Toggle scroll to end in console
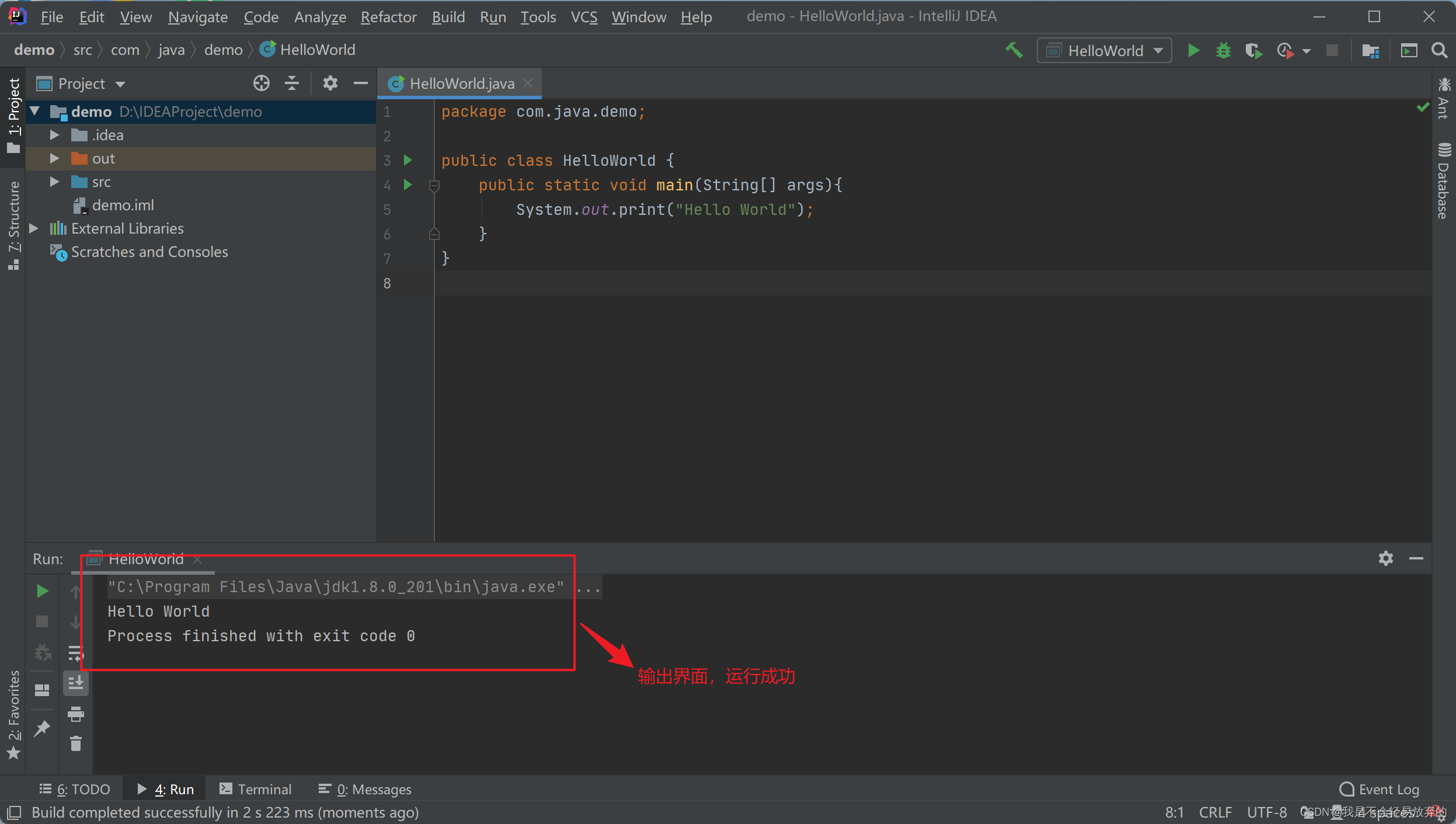Screen dimensions: 1456x824 click(76, 683)
